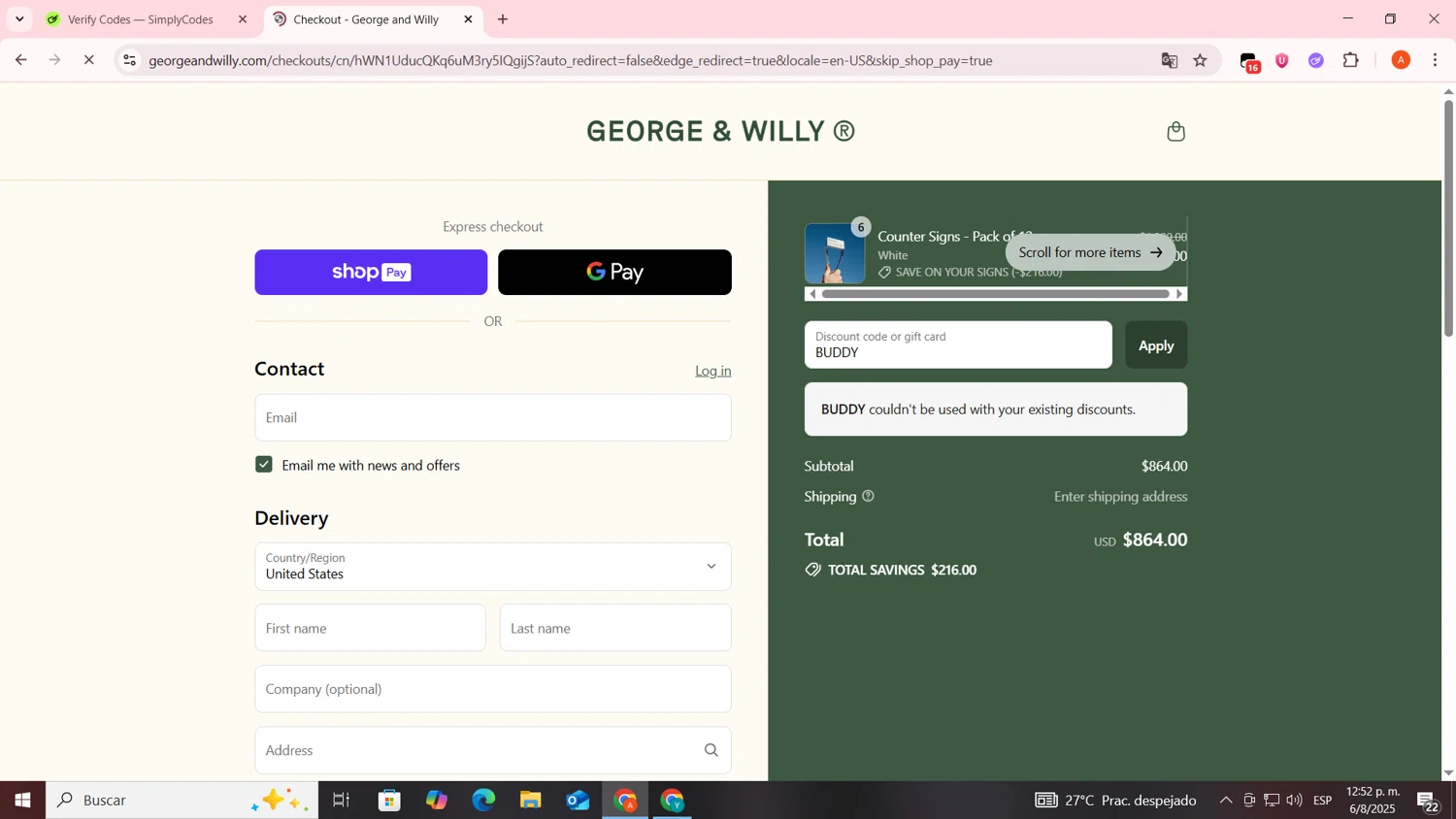Viewport: 1456px width, 819px height.
Task: Open the shopping bag cart icon
Action: point(1175,131)
